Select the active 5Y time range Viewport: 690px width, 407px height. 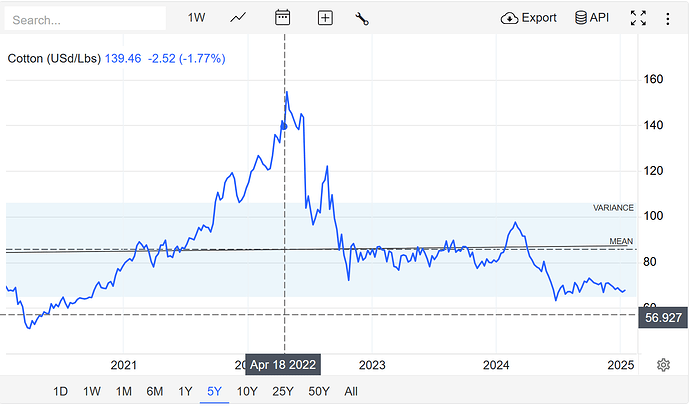tap(214, 391)
